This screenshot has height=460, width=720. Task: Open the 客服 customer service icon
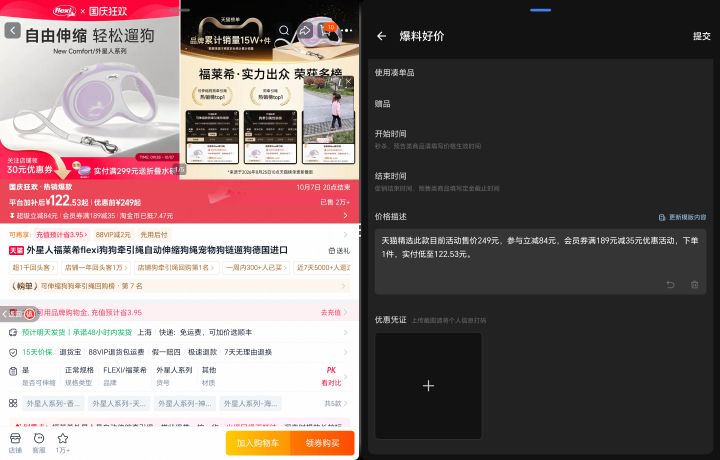39,443
